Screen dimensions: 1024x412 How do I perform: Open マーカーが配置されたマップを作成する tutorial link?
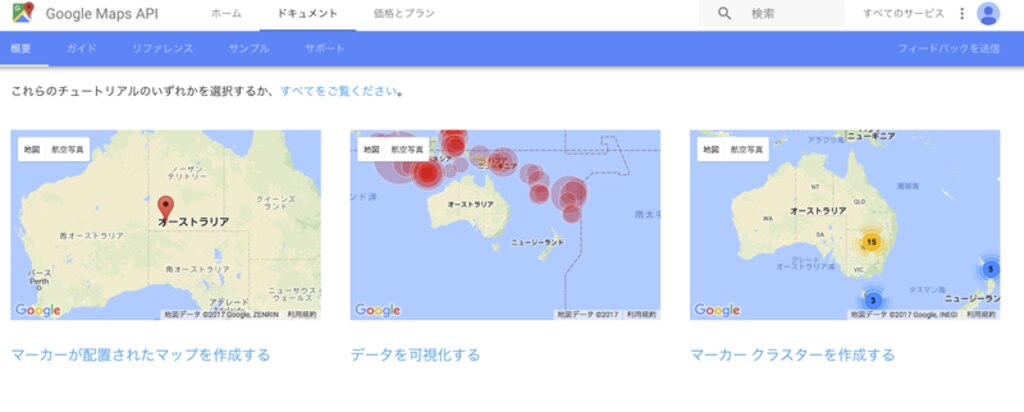click(x=140, y=355)
